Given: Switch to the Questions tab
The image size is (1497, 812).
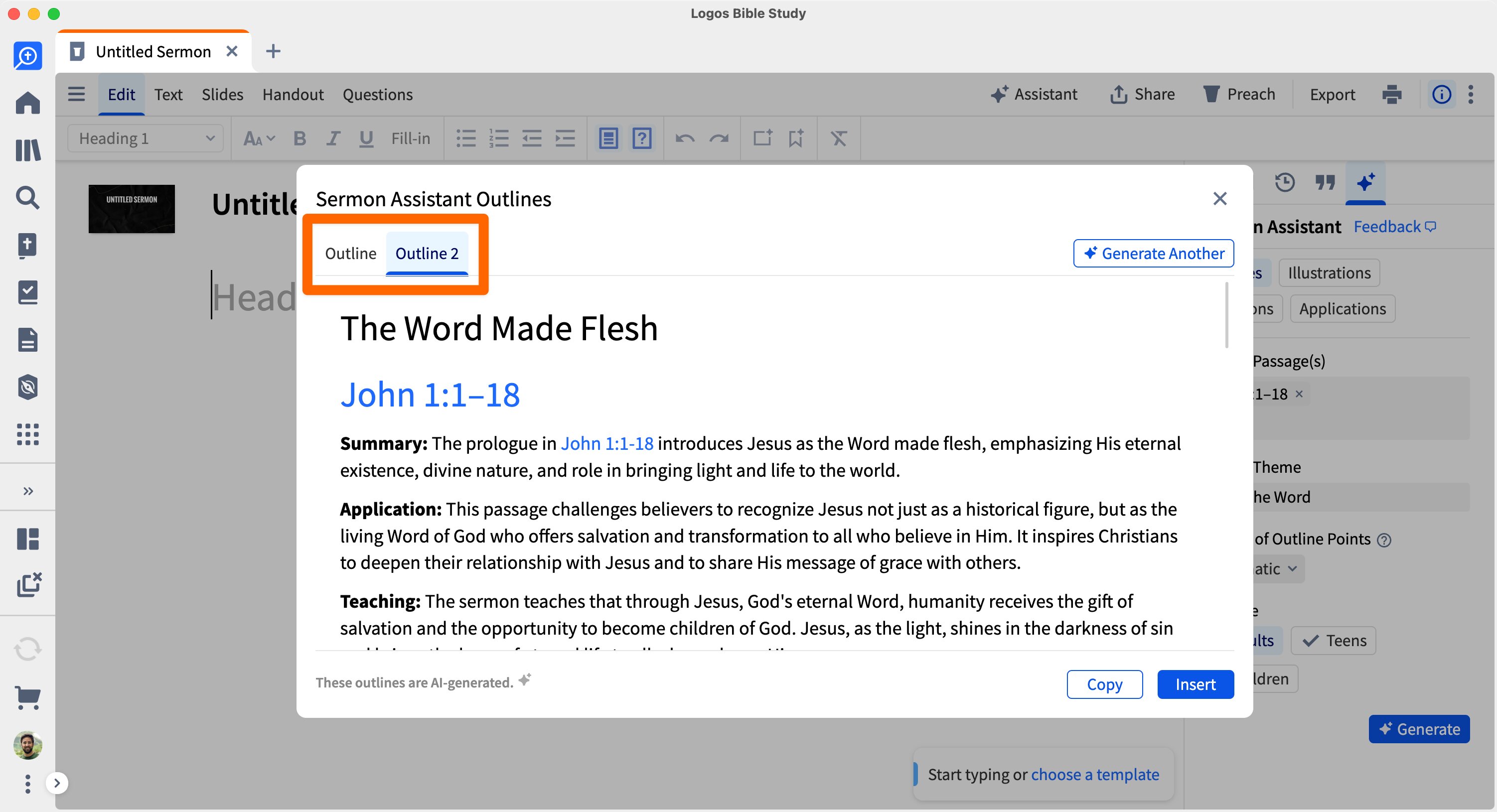Looking at the screenshot, I should pyautogui.click(x=378, y=94).
